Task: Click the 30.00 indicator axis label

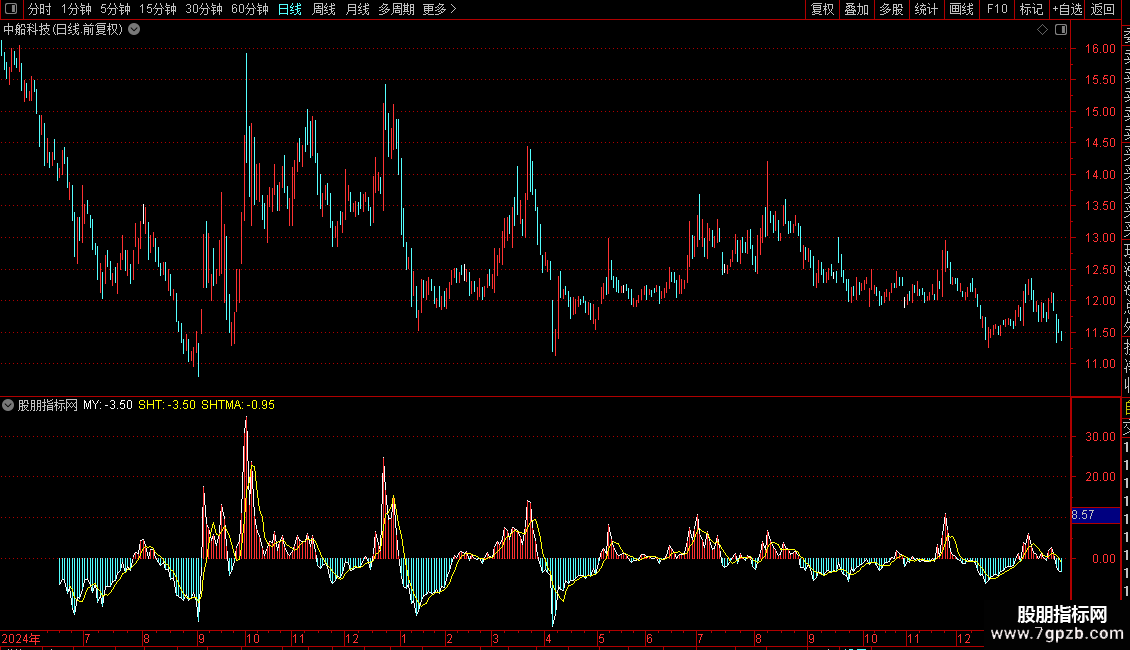Action: tap(1100, 437)
